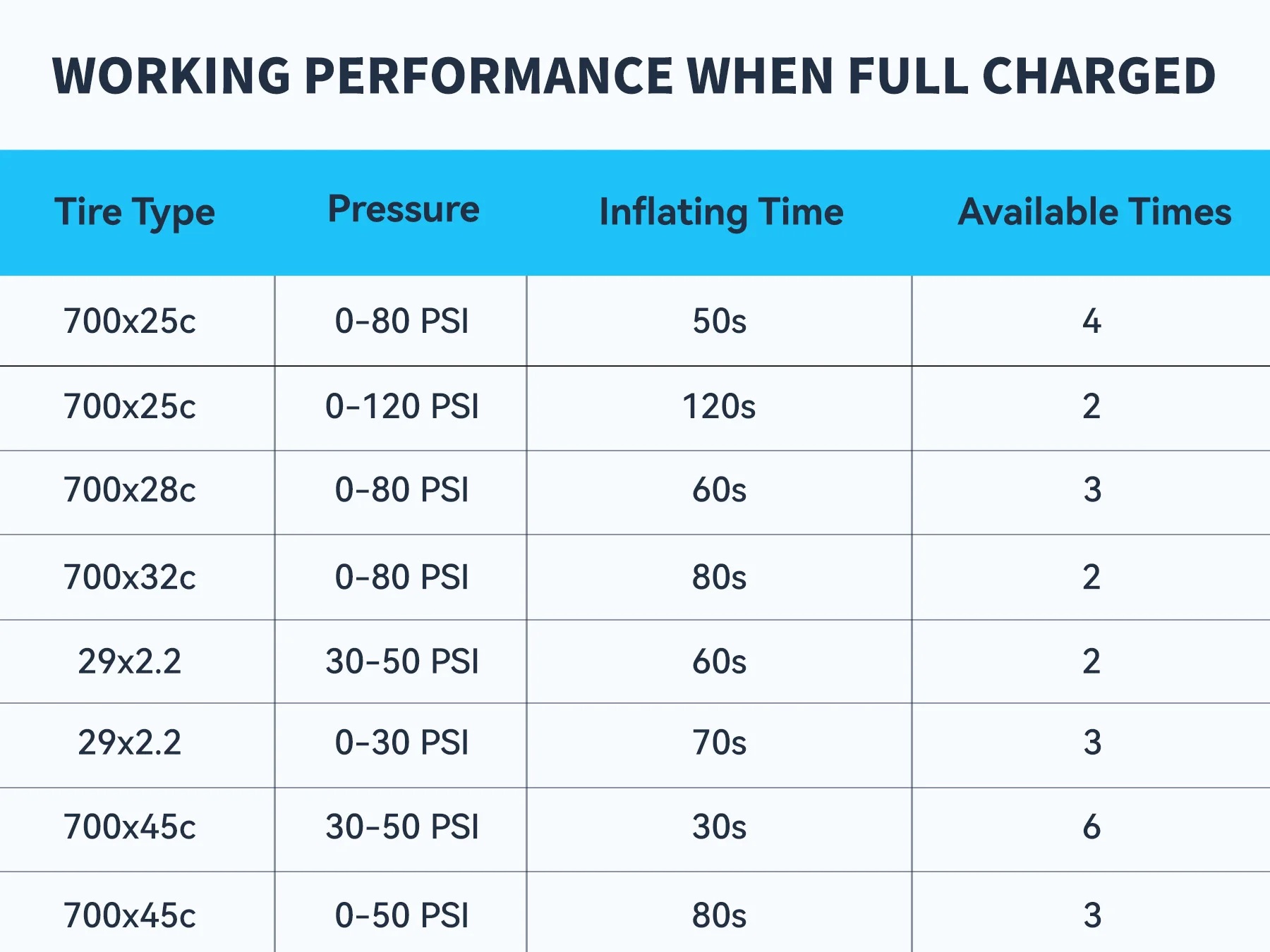1270x952 pixels.
Task: Select the Available Times column header
Action: coord(1094,212)
